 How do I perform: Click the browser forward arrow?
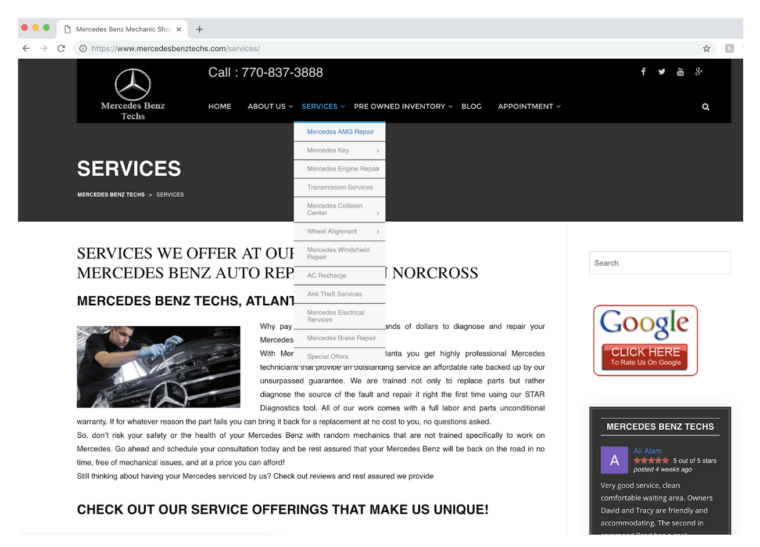click(x=44, y=48)
